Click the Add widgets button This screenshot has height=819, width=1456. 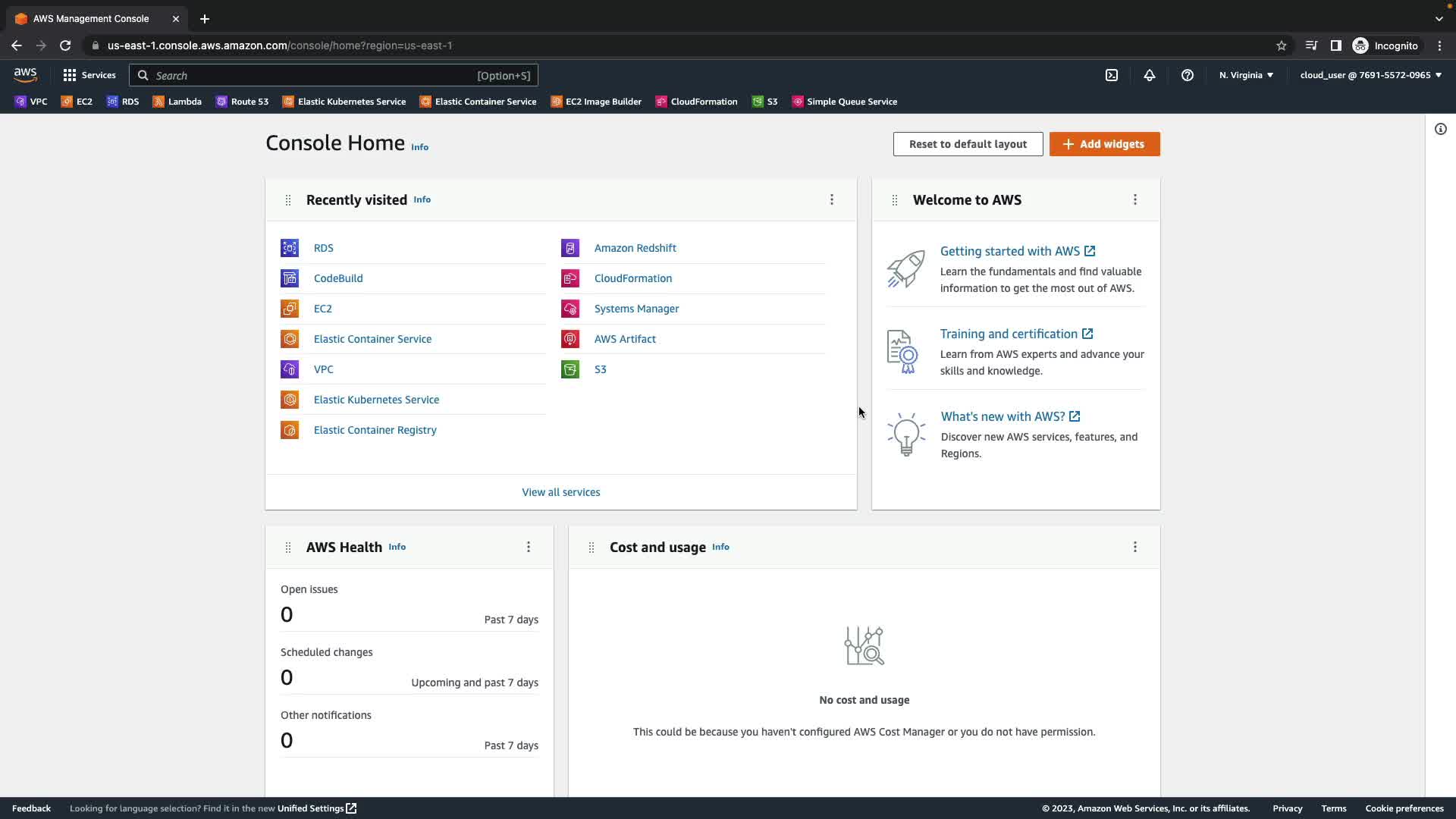point(1104,144)
